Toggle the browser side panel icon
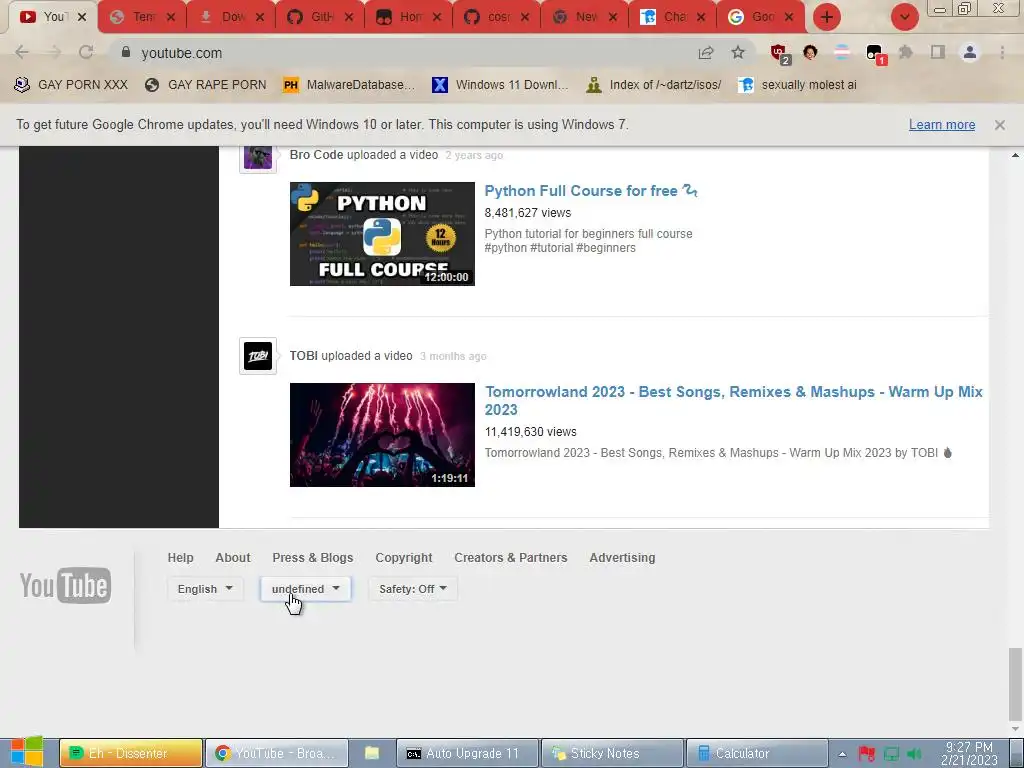Screen dimensions: 1024x768 938,52
